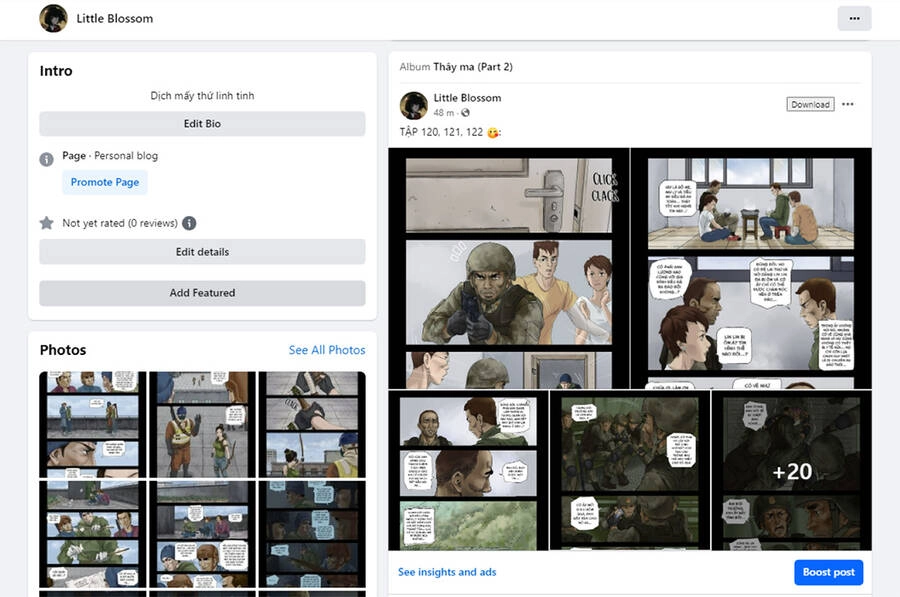Click the Page info icon in Intro

(x=46, y=159)
